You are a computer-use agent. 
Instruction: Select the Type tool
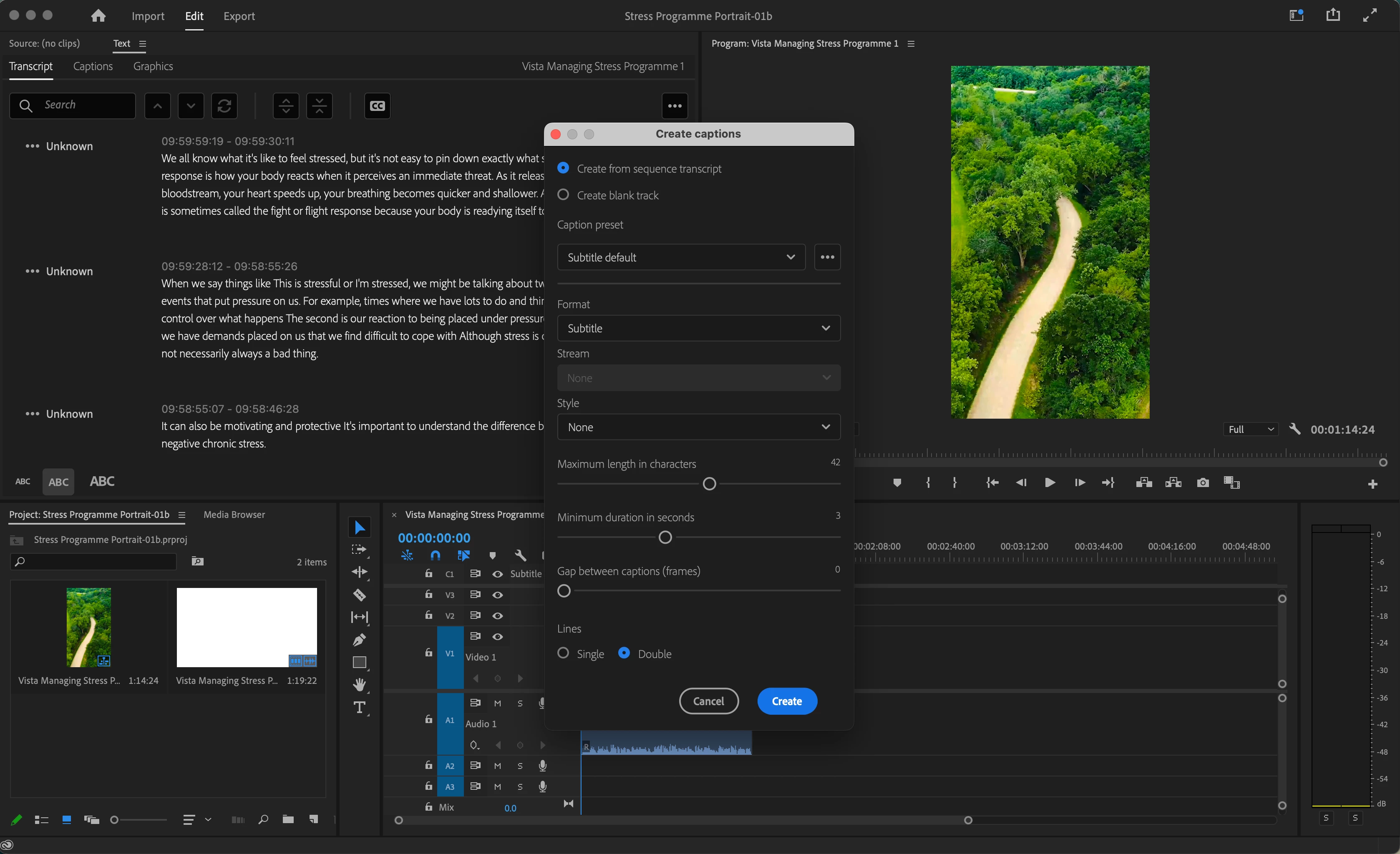click(x=359, y=708)
